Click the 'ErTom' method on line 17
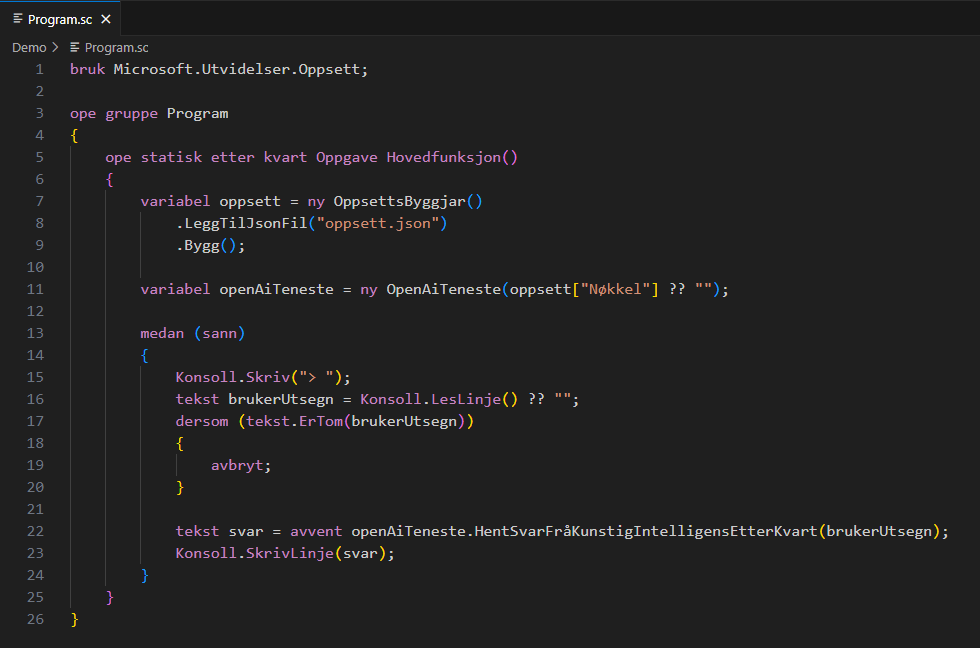The width and height of the screenshot is (980, 648). pos(321,421)
